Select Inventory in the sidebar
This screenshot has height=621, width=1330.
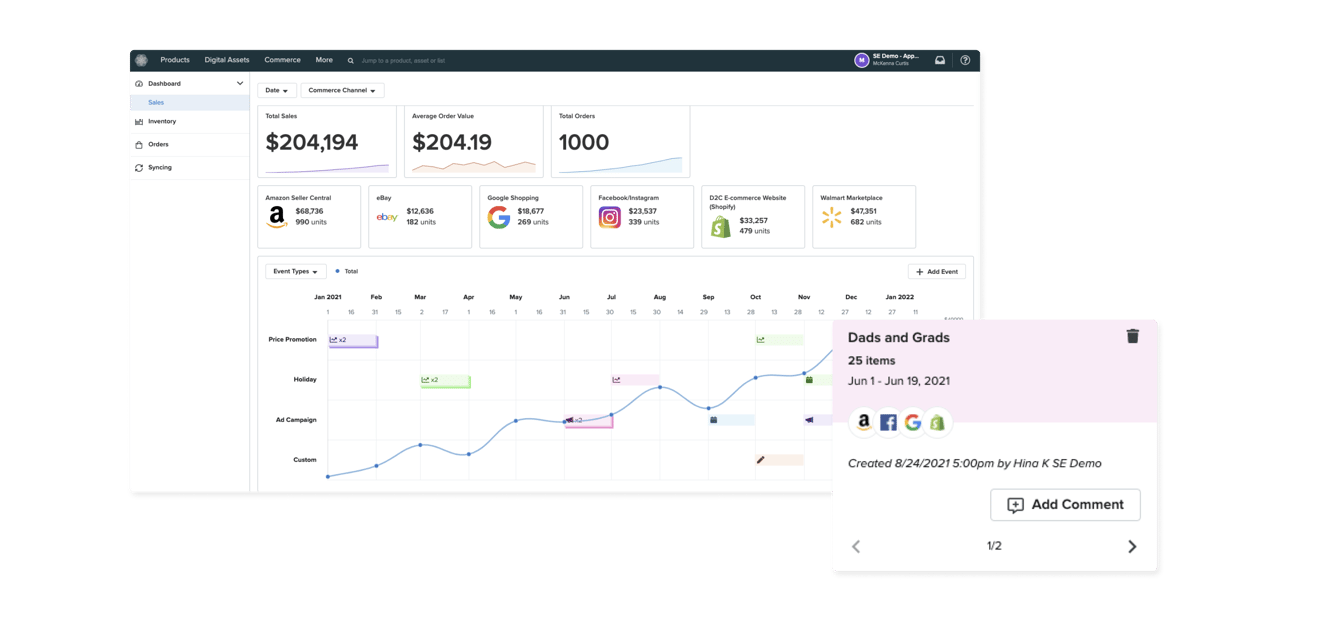162,122
